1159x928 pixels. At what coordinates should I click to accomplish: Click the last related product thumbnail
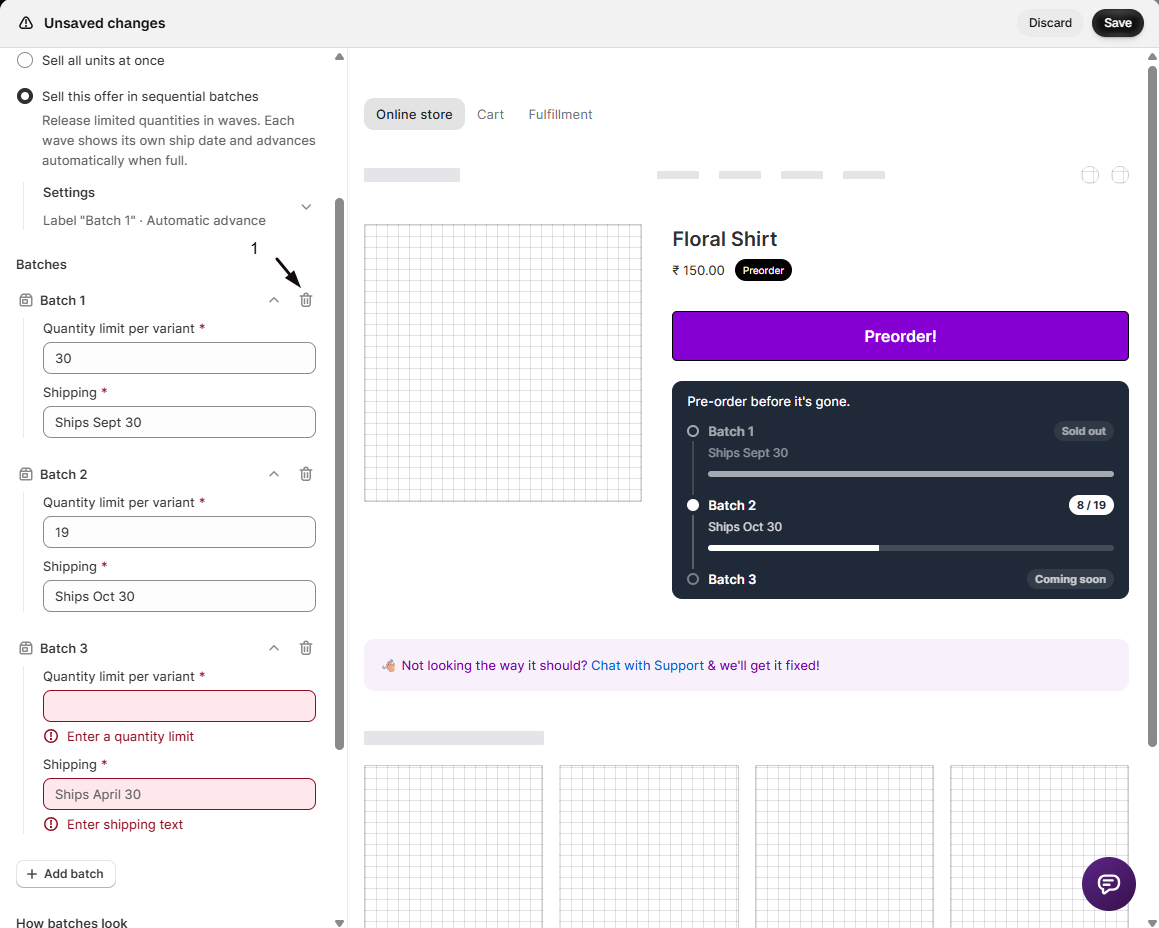click(1039, 846)
